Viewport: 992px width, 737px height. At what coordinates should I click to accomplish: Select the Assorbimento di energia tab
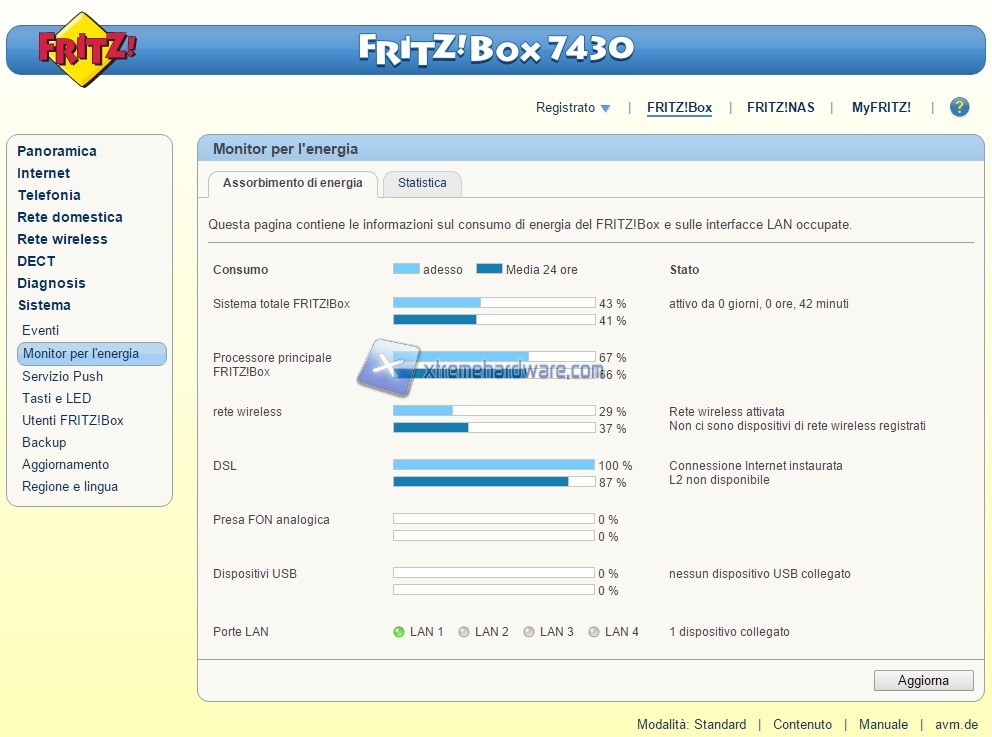[x=292, y=184]
